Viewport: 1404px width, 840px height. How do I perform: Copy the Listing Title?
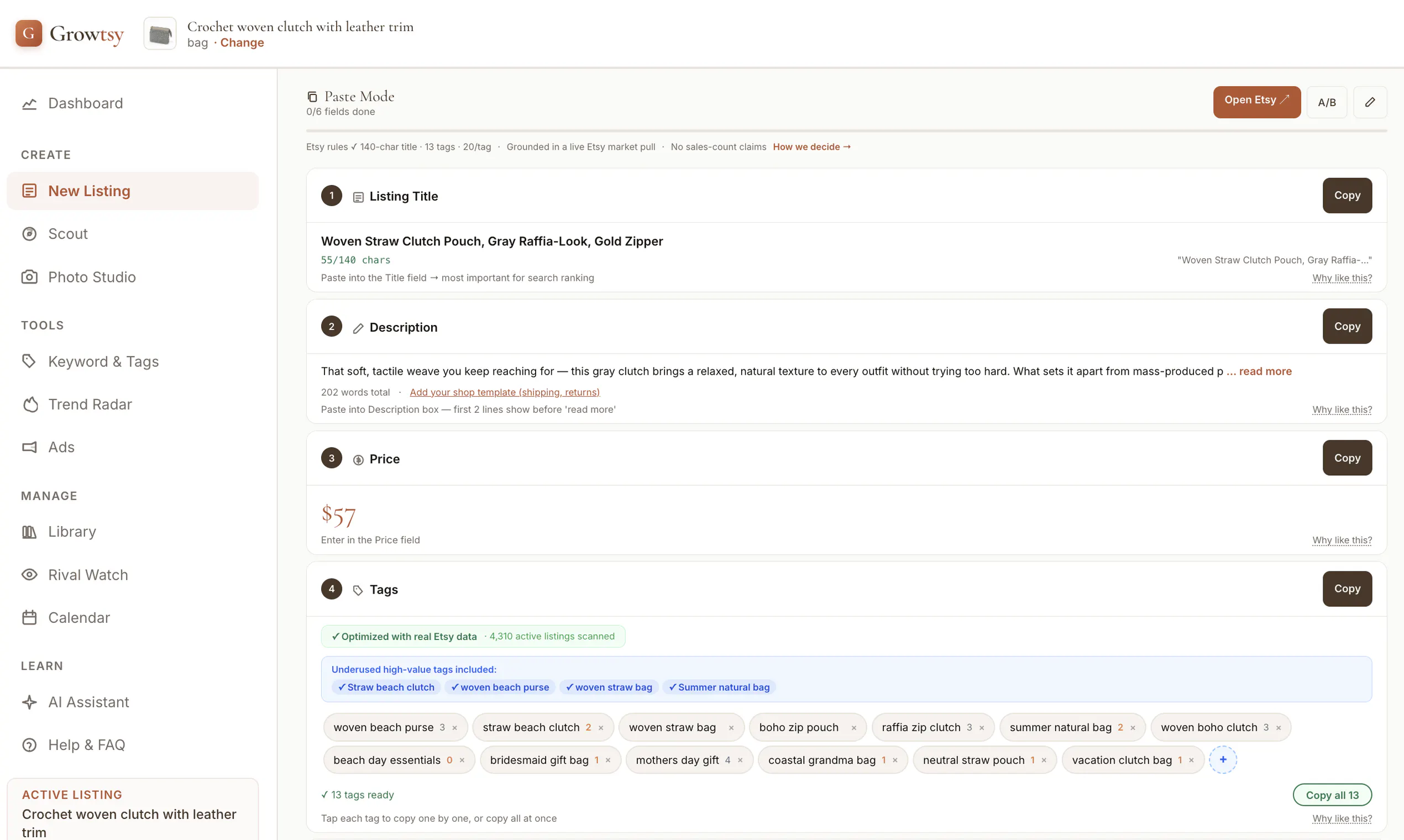1347,195
